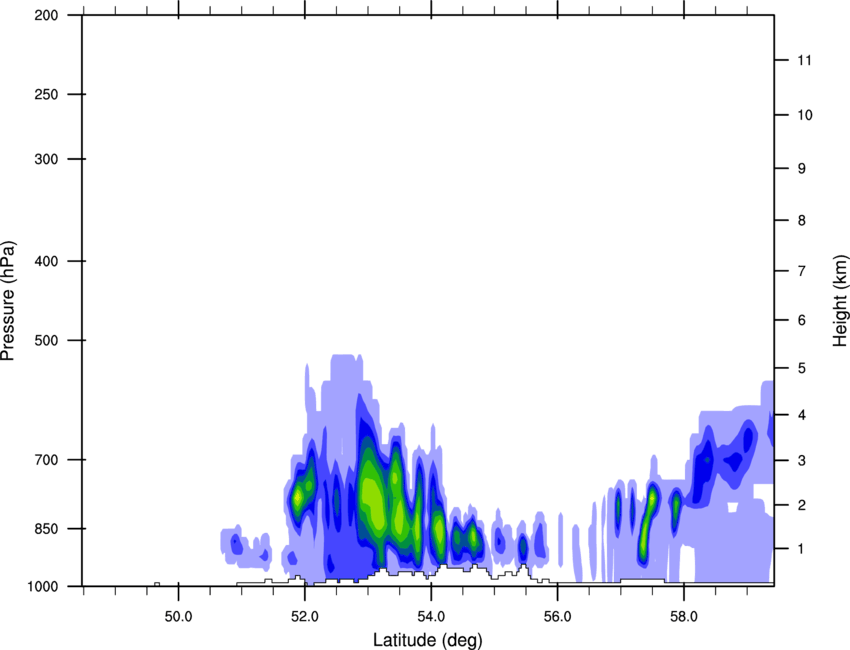This screenshot has width=850, height=650.
Task: Click the 'Latitude (deg)' axis title
Action: 427,640
